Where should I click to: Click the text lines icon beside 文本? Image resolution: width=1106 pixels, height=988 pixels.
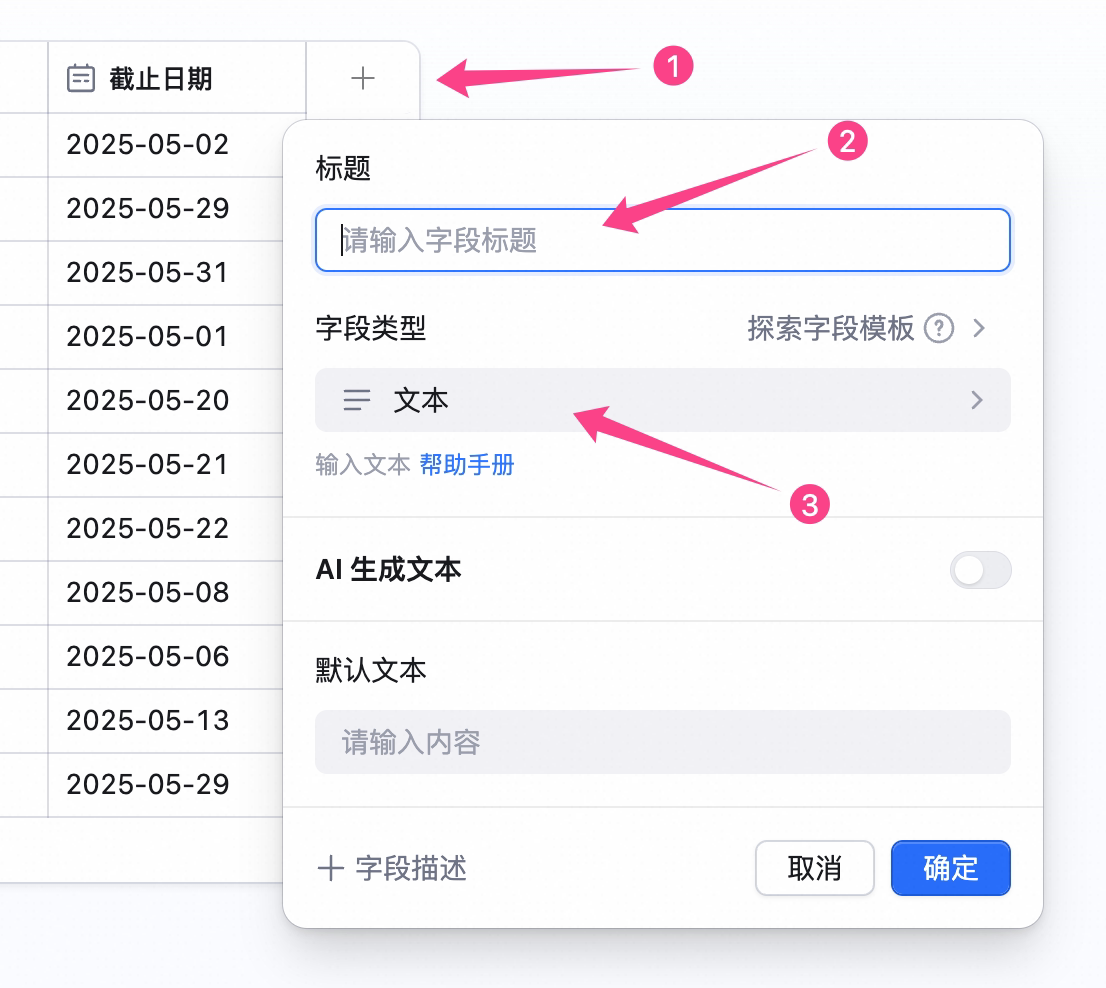pyautogui.click(x=356, y=401)
